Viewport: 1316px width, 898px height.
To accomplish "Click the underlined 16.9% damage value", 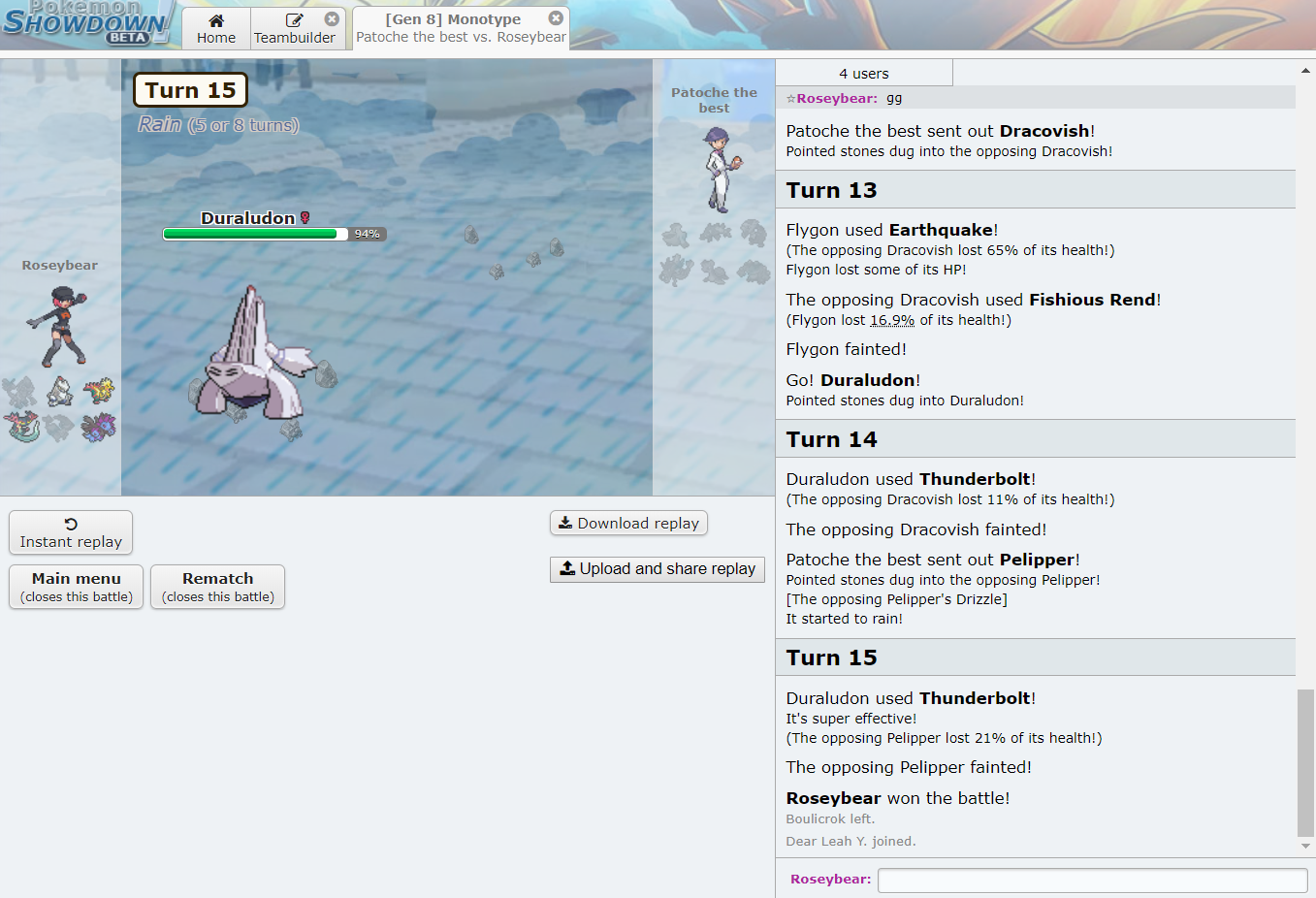I will click(892, 320).
